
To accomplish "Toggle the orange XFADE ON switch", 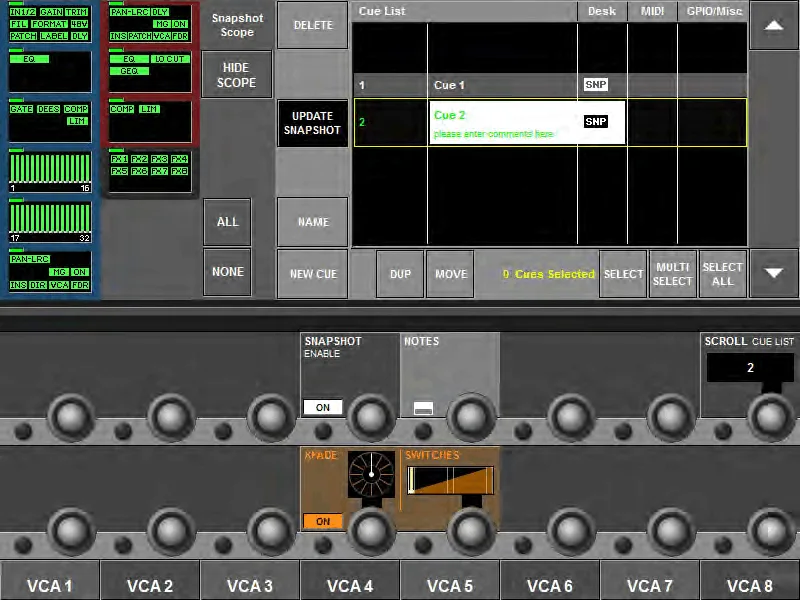I will 322,521.
